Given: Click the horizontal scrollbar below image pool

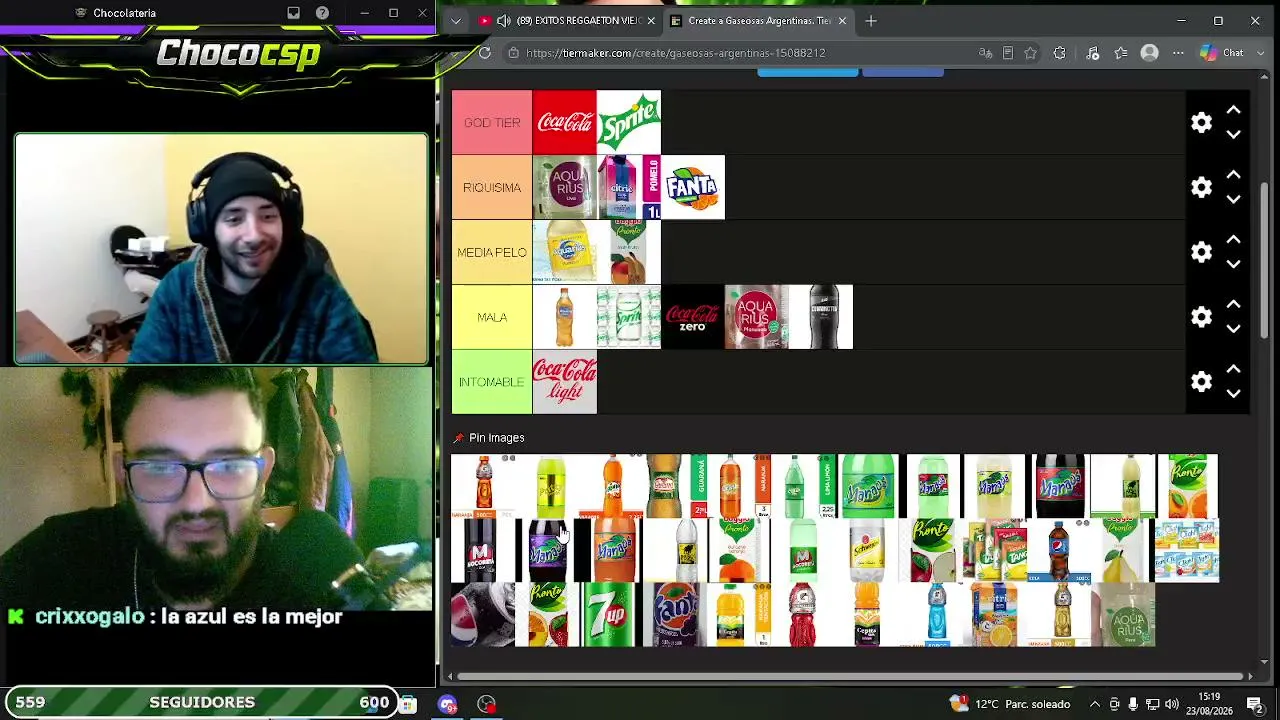Looking at the screenshot, I should (850, 677).
